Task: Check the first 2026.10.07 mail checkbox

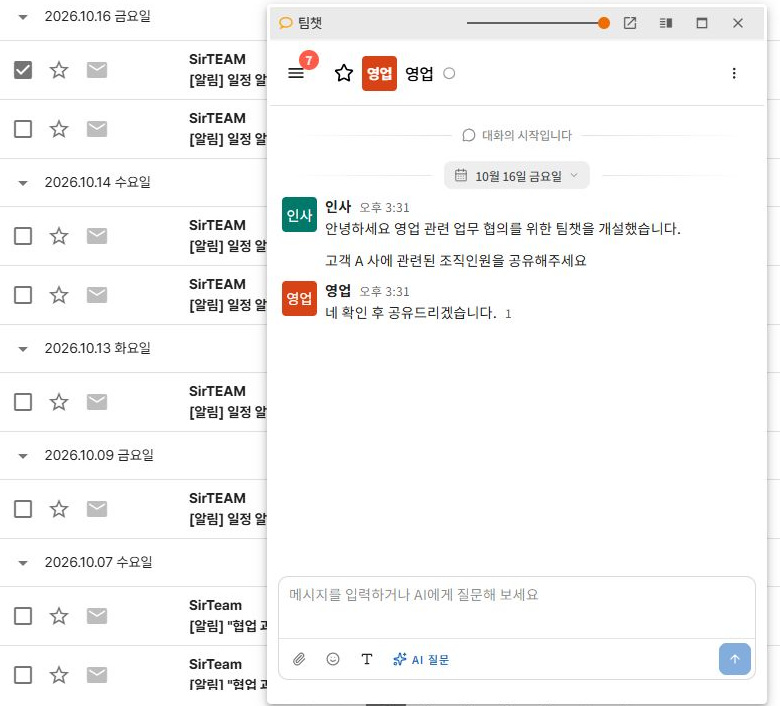Action: 23,616
